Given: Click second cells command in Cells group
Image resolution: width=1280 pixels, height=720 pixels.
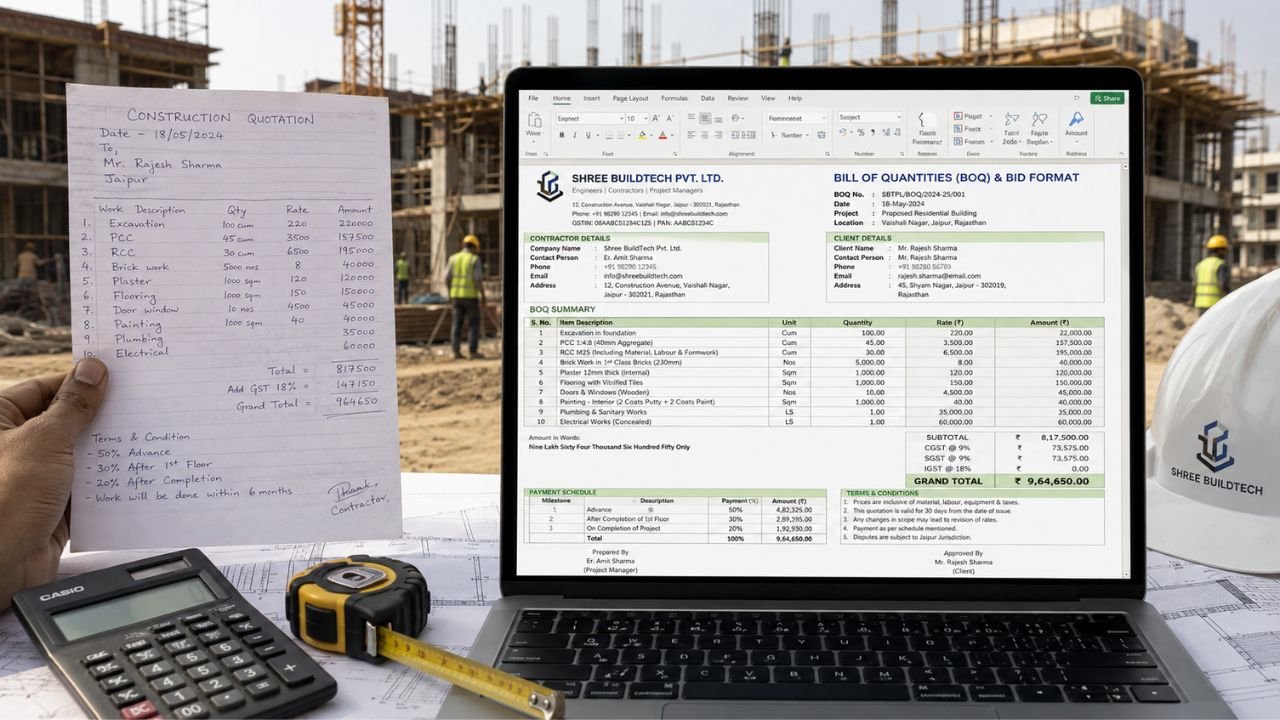Looking at the screenshot, I should (973, 129).
